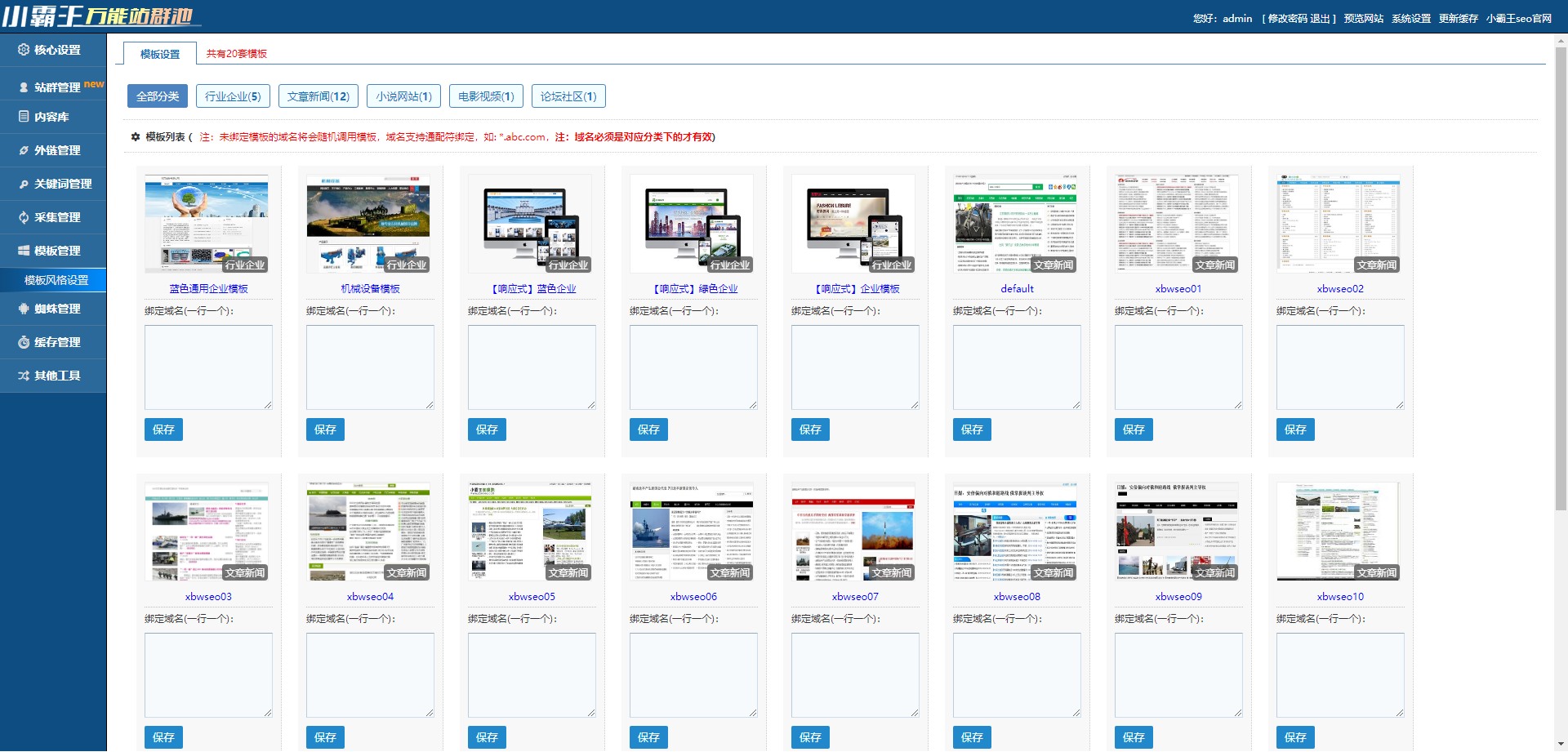The image size is (1568, 752).
Task: Expand the 缓存管理 sidebar section
Action: click(53, 342)
